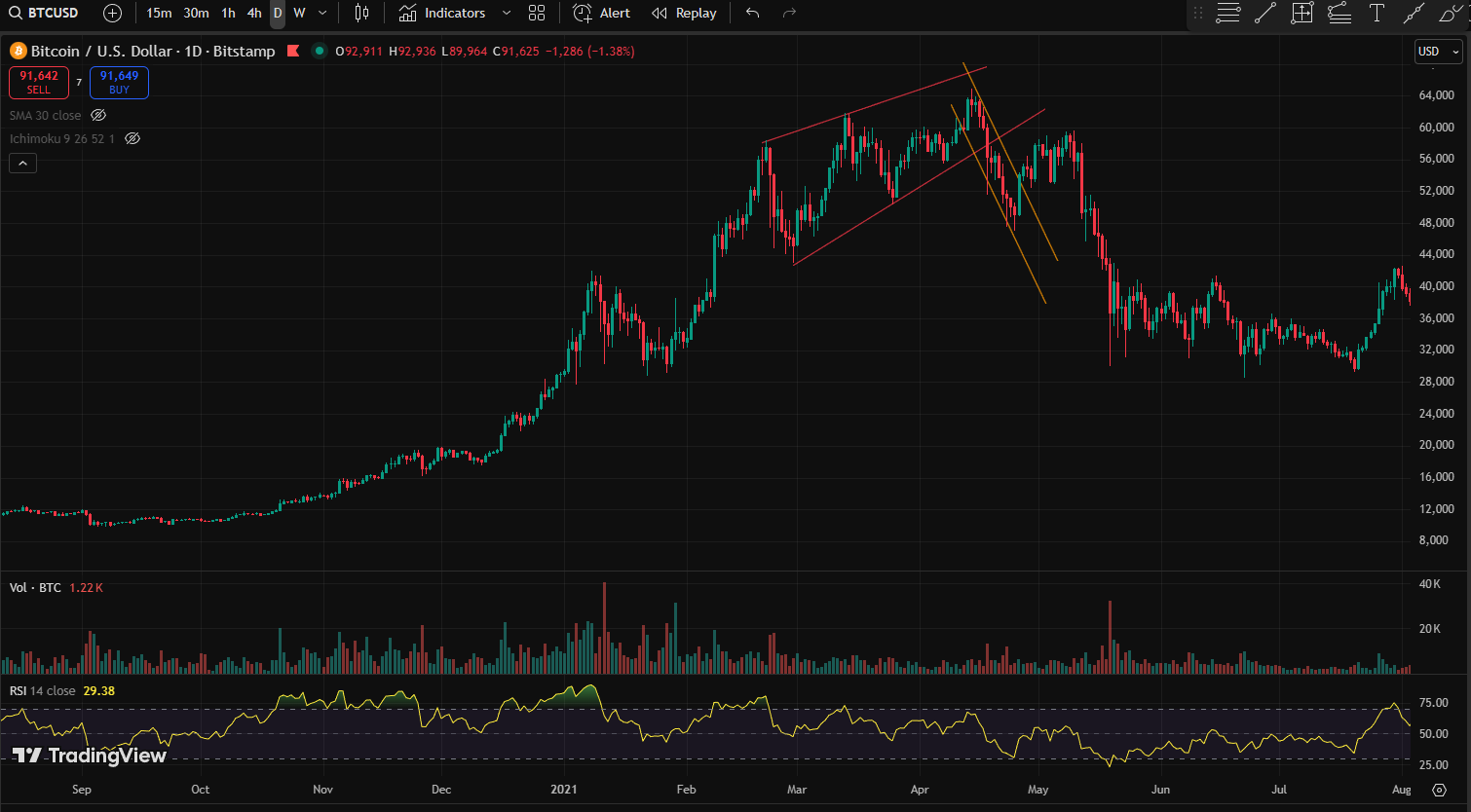Select the Text drawing tool
The image size is (1471, 812).
point(1377,13)
